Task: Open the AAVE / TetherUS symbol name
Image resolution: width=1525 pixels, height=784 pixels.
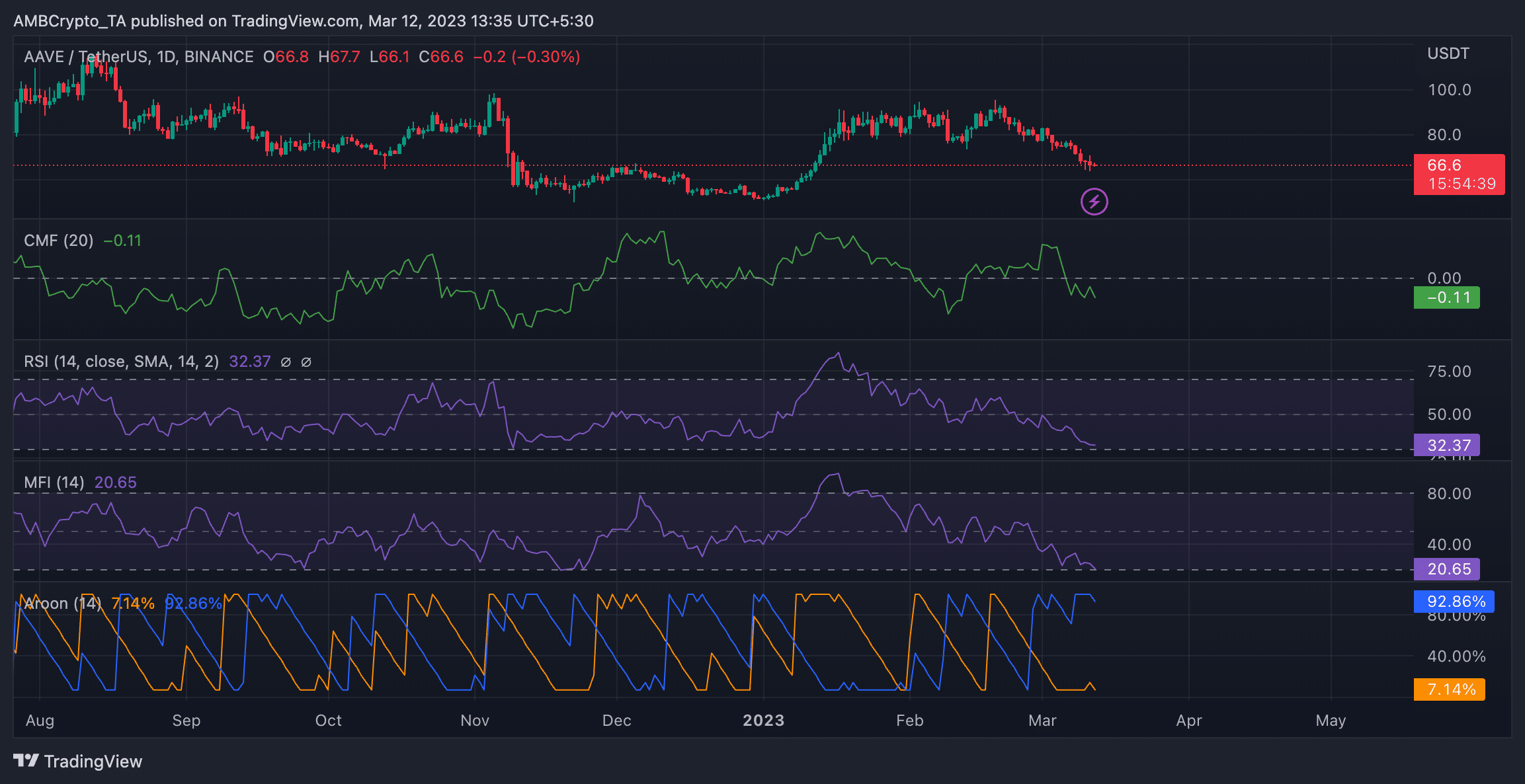Action: 87,57
